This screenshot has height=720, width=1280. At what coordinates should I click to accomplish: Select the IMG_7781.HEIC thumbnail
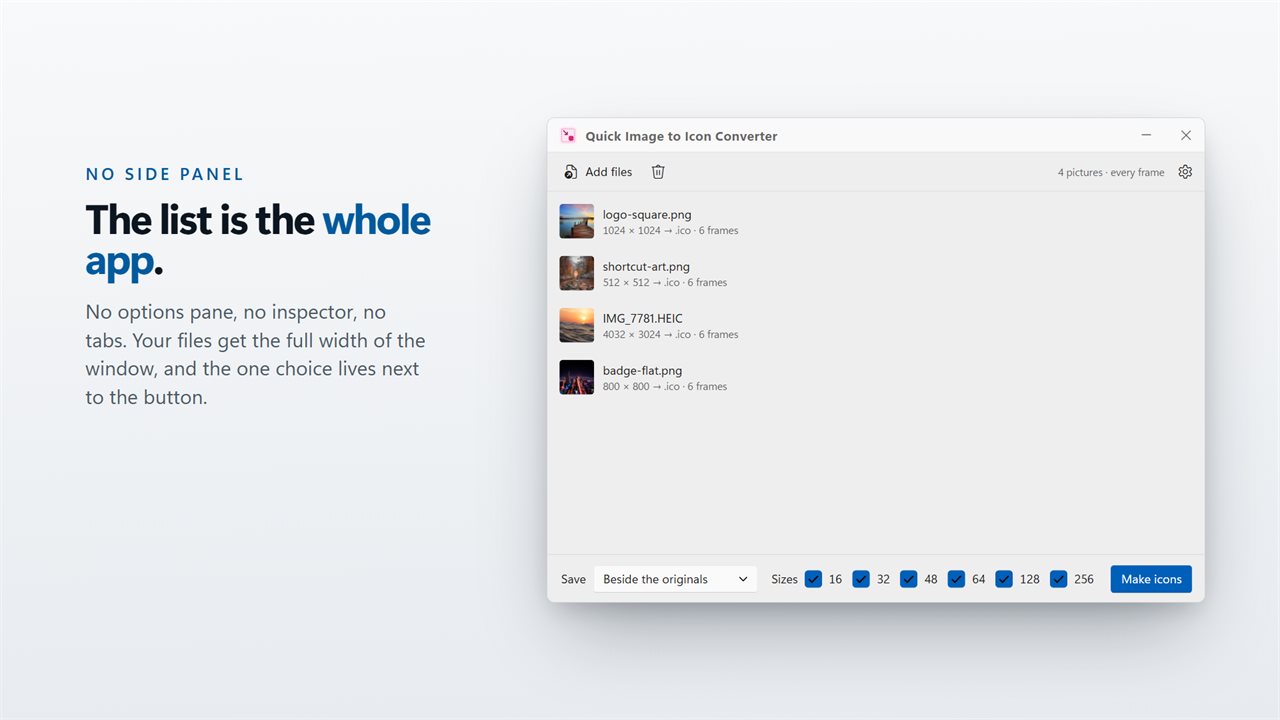point(577,325)
